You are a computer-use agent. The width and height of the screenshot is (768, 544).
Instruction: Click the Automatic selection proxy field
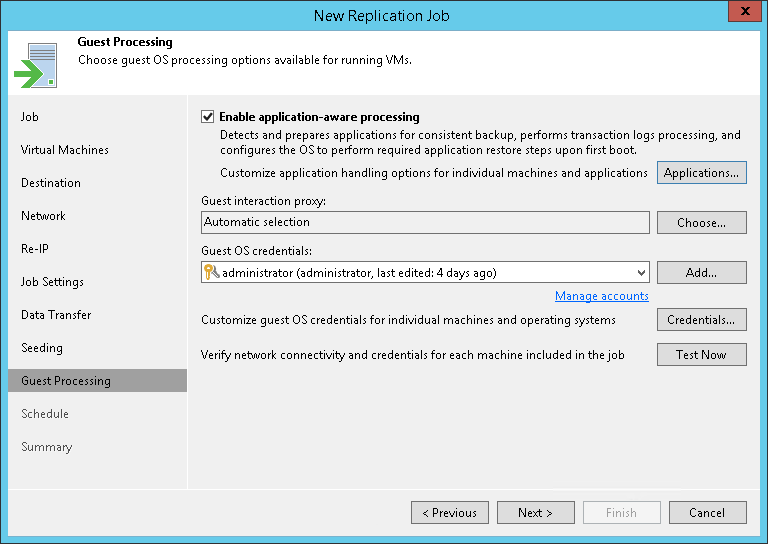[425, 222]
